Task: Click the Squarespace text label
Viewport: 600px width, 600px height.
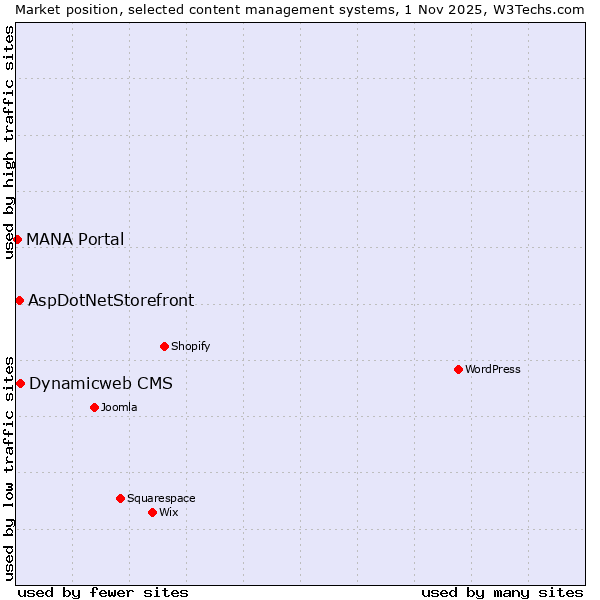Action: 161,498
